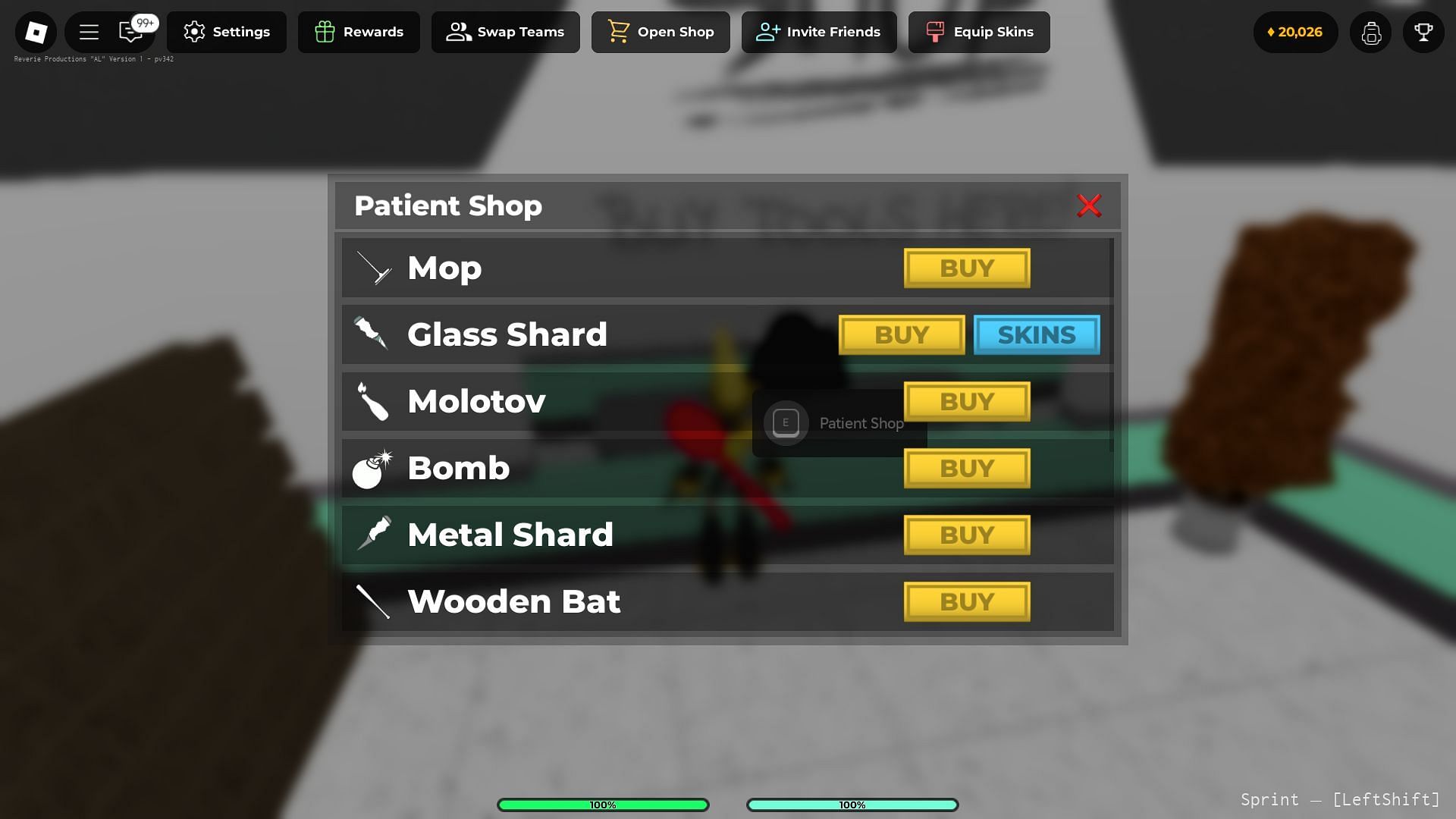Open skins for Glass Shard
The image size is (1456, 819).
[x=1037, y=334]
